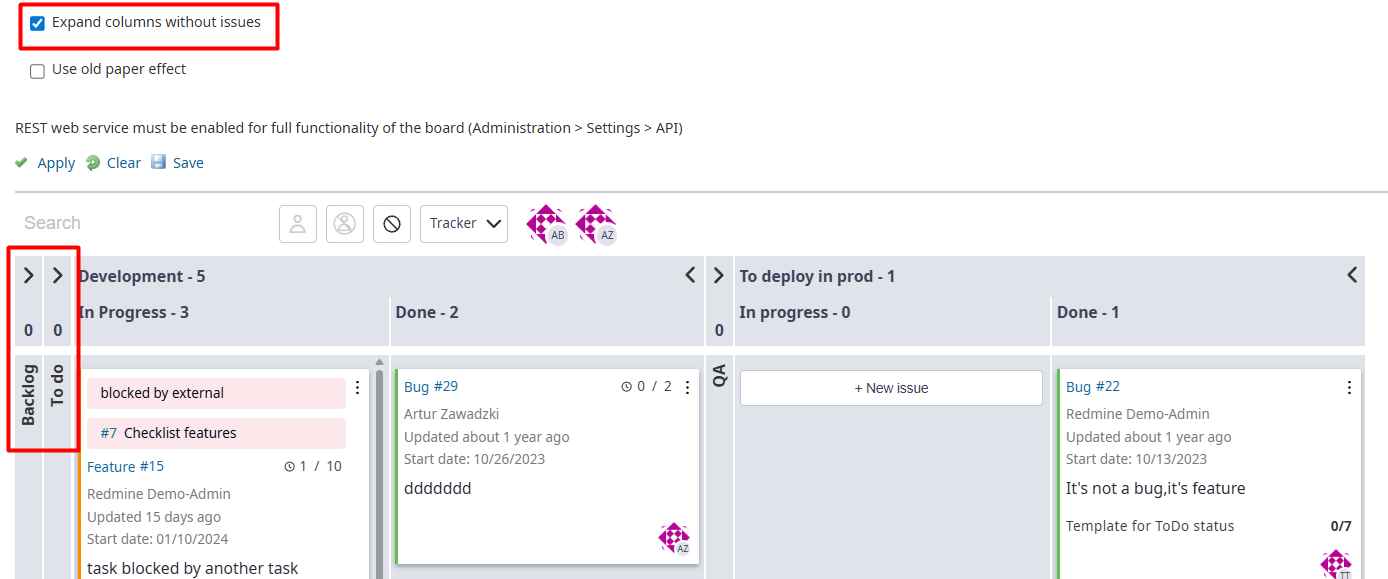Click the board Search field

140,223
